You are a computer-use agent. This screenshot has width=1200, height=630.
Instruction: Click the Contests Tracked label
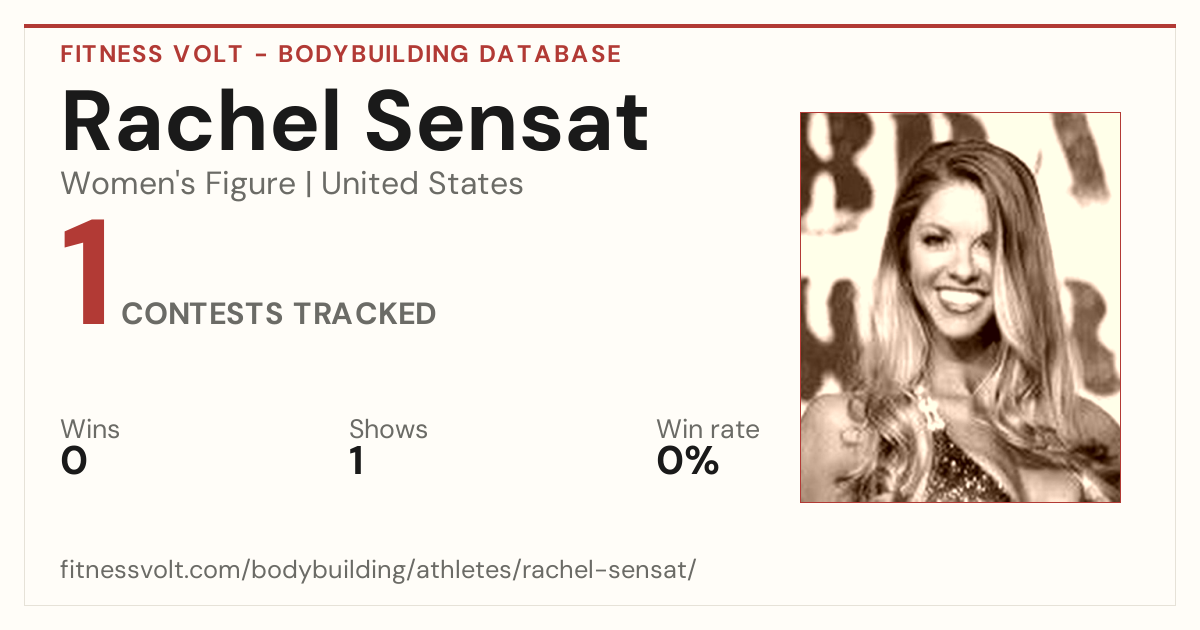click(x=278, y=314)
